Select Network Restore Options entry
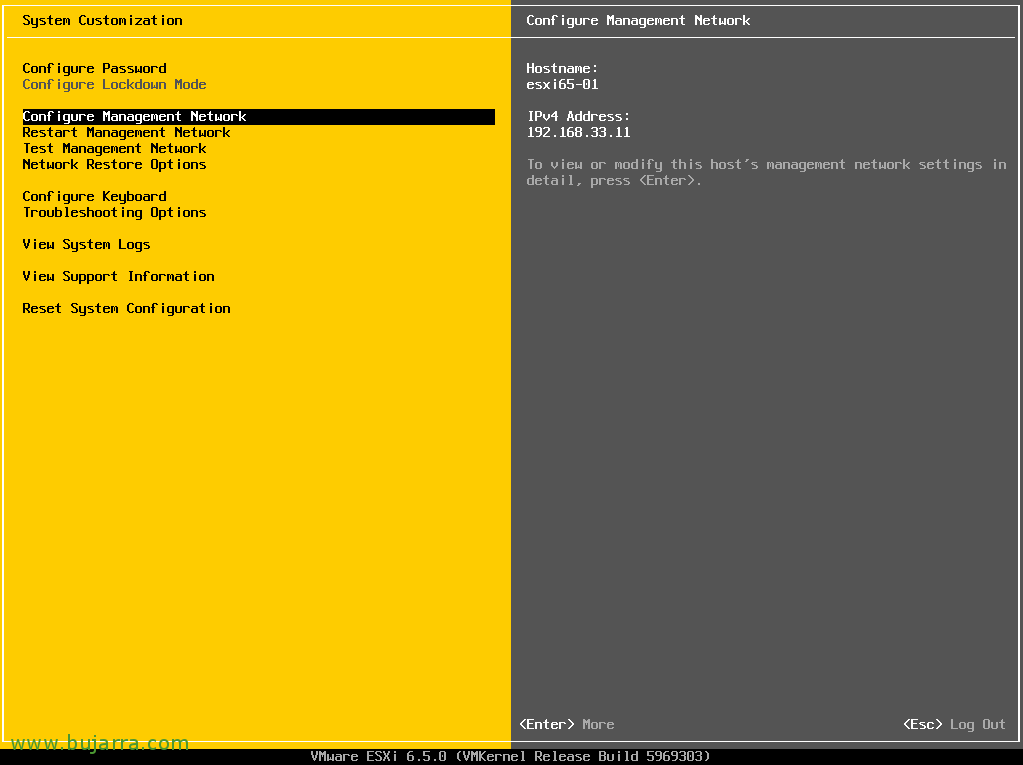Screen dimensions: 1023x765 [x=114, y=164]
